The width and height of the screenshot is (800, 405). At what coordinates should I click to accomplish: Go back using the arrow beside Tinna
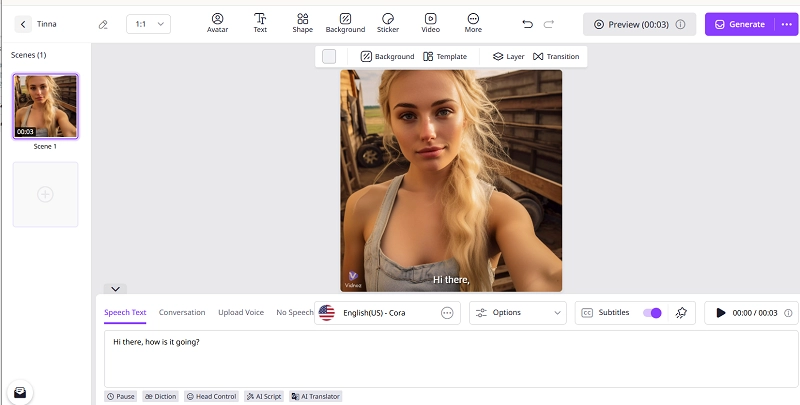(23, 24)
